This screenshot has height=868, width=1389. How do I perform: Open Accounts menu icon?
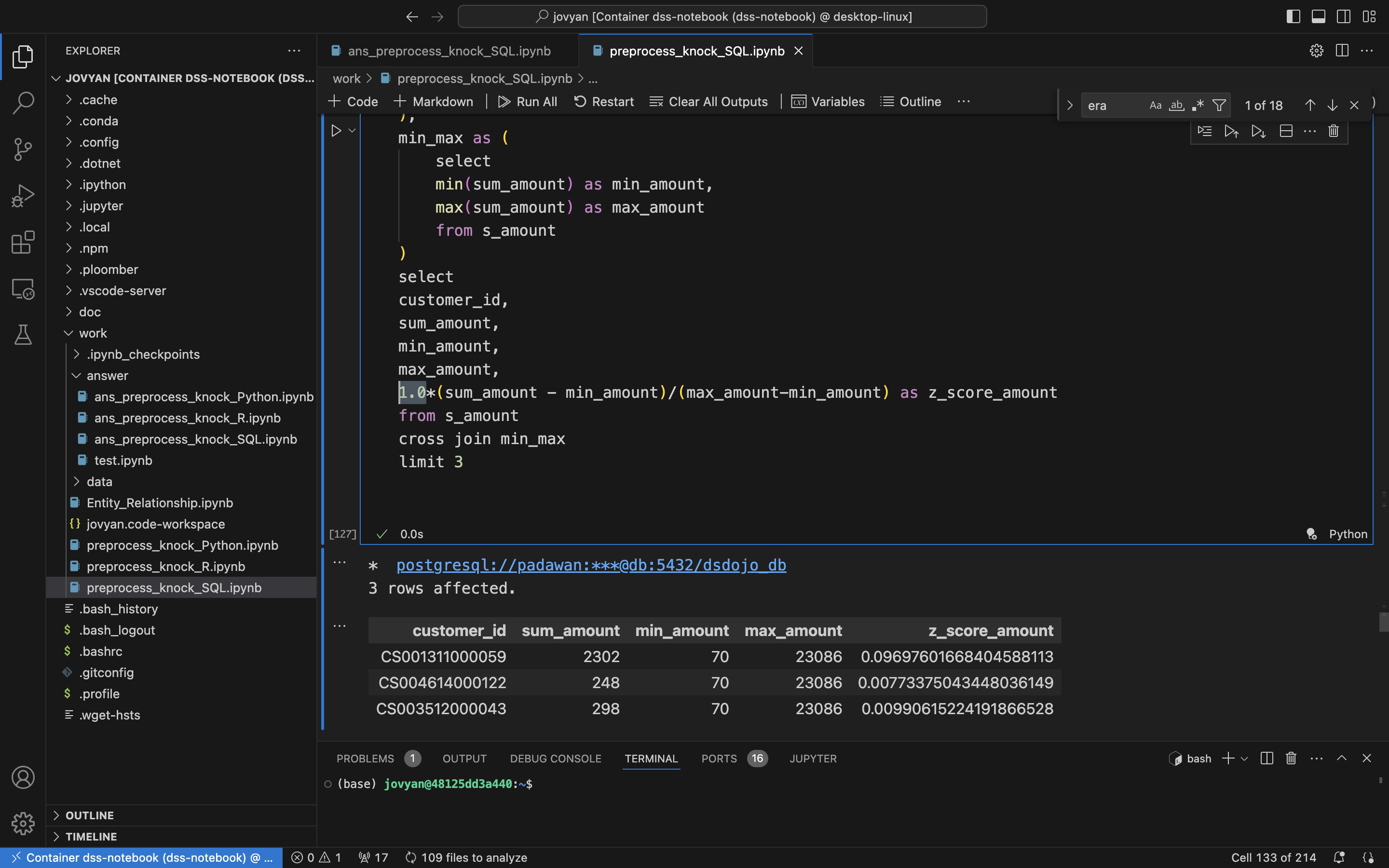click(x=23, y=777)
